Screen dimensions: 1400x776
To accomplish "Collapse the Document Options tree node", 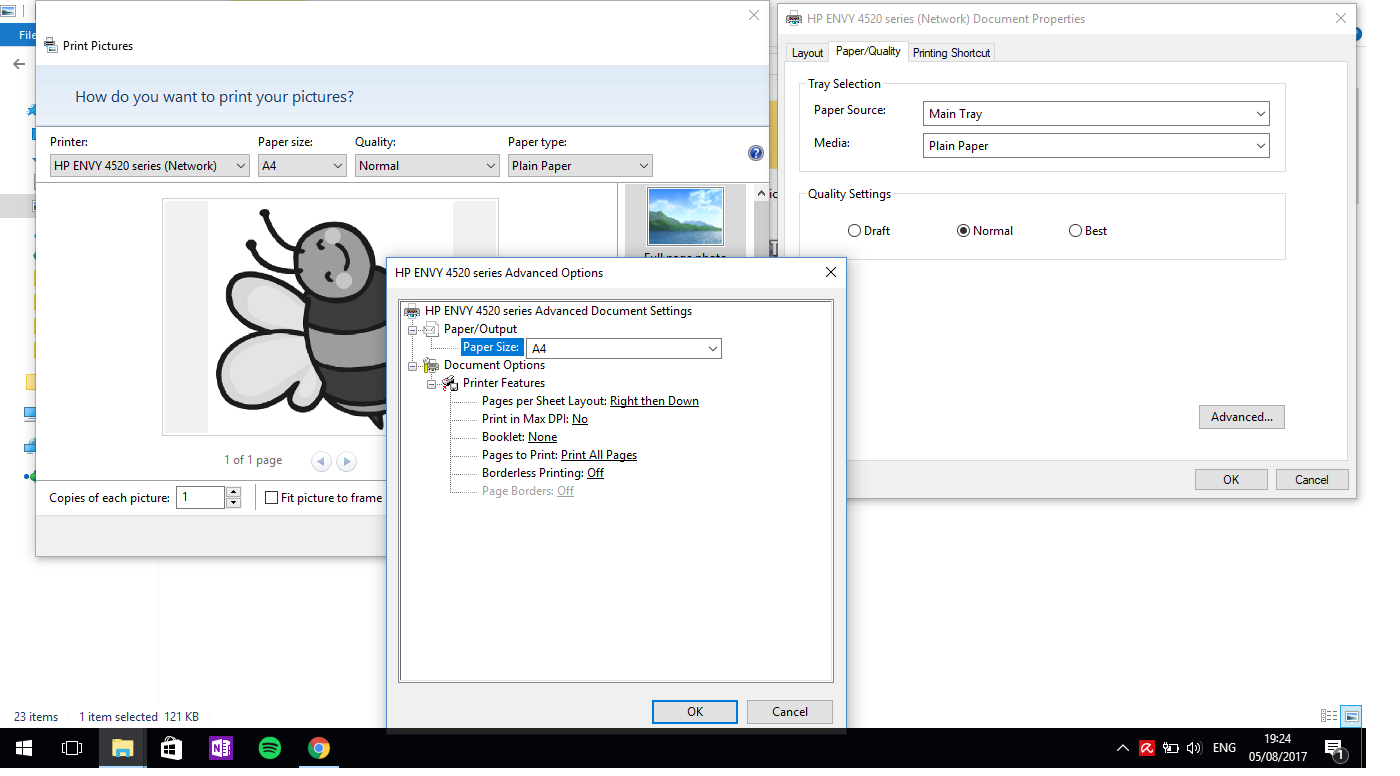I will click(412, 366).
